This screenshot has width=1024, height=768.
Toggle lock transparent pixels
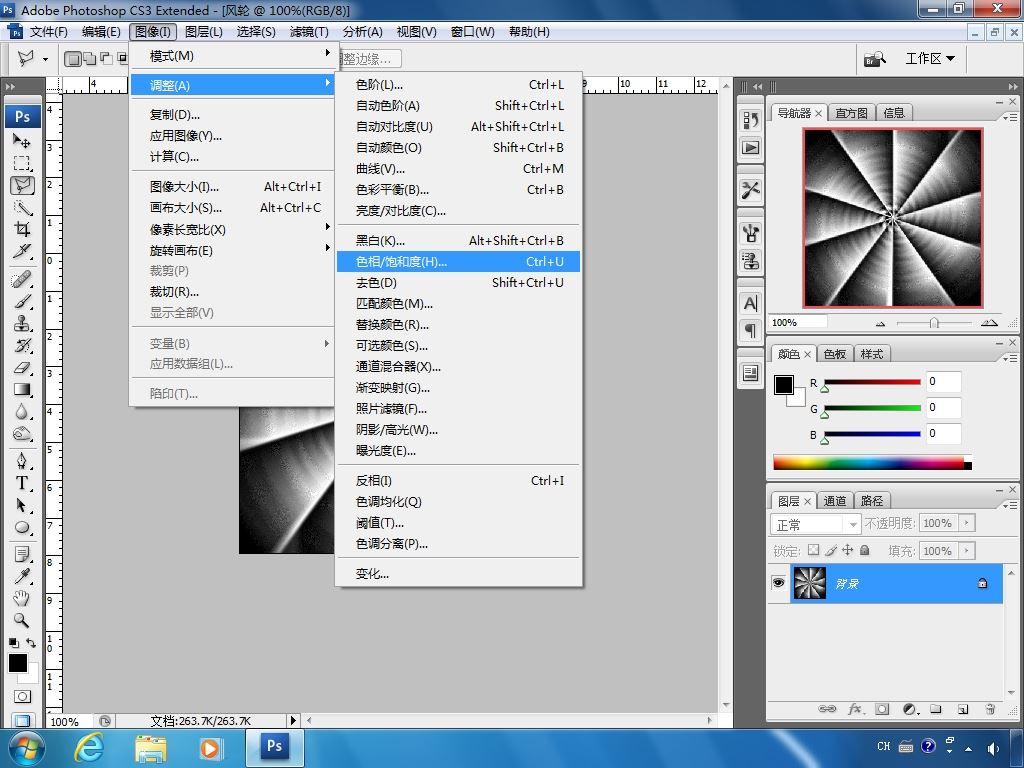tap(813, 550)
